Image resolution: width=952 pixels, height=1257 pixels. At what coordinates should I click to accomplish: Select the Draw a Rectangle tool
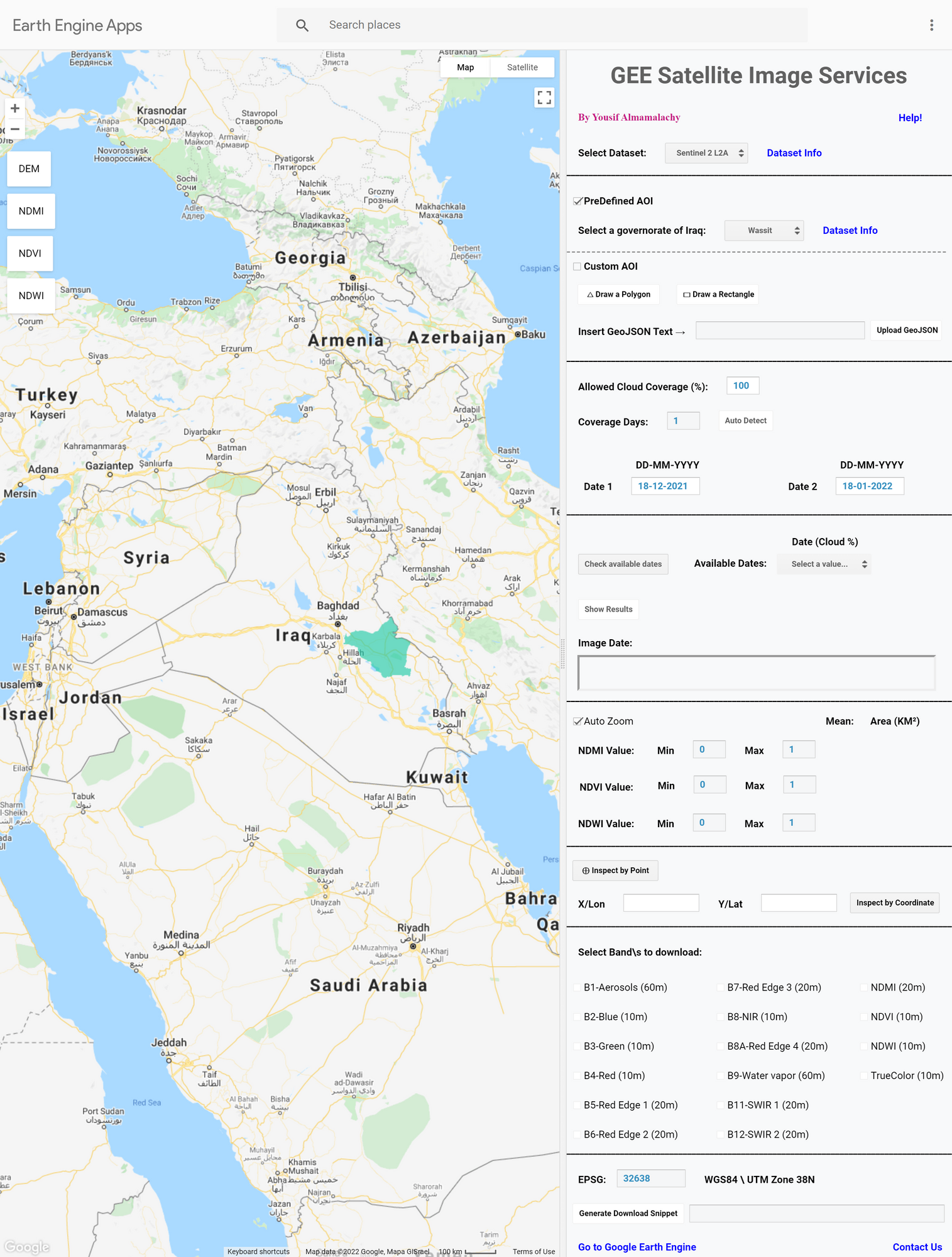click(x=718, y=294)
